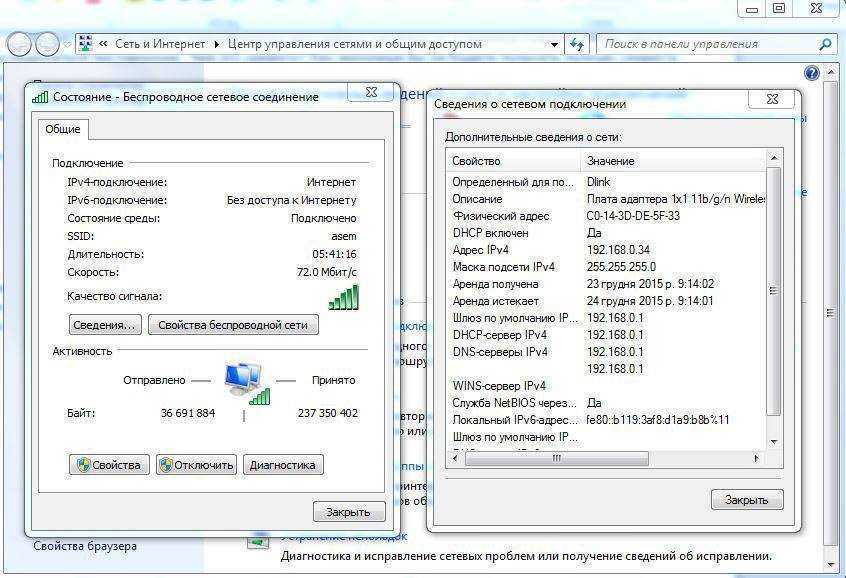
Task: Run the 'Диагностика' button
Action: tap(283, 465)
